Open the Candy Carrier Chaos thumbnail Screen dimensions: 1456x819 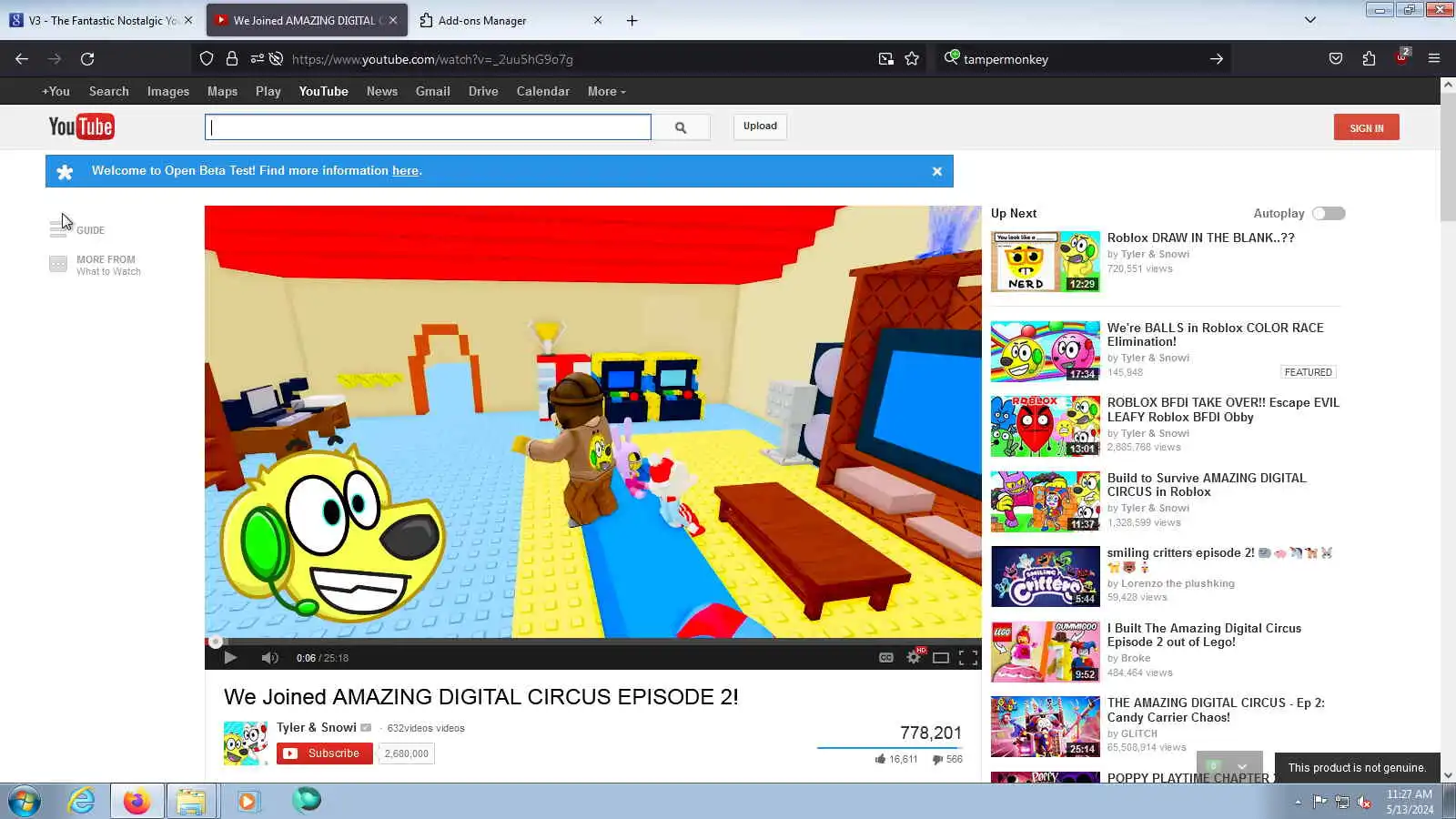click(x=1046, y=726)
